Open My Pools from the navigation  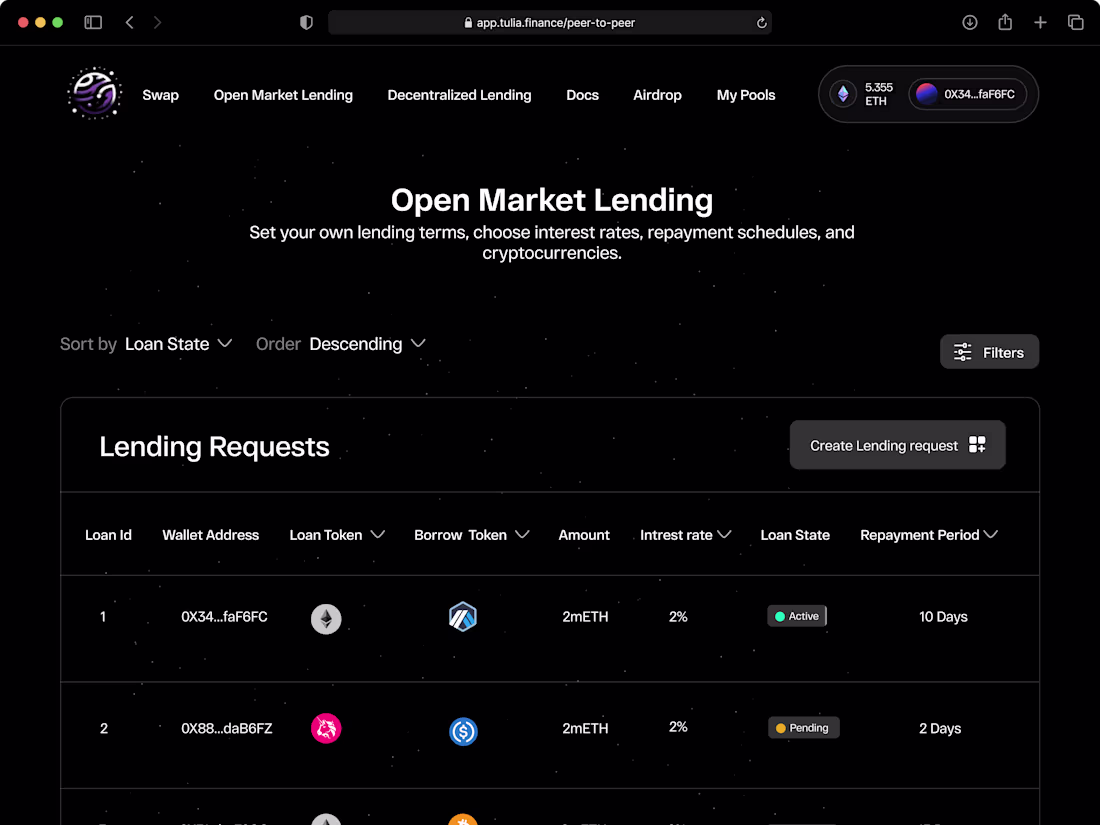(745, 95)
